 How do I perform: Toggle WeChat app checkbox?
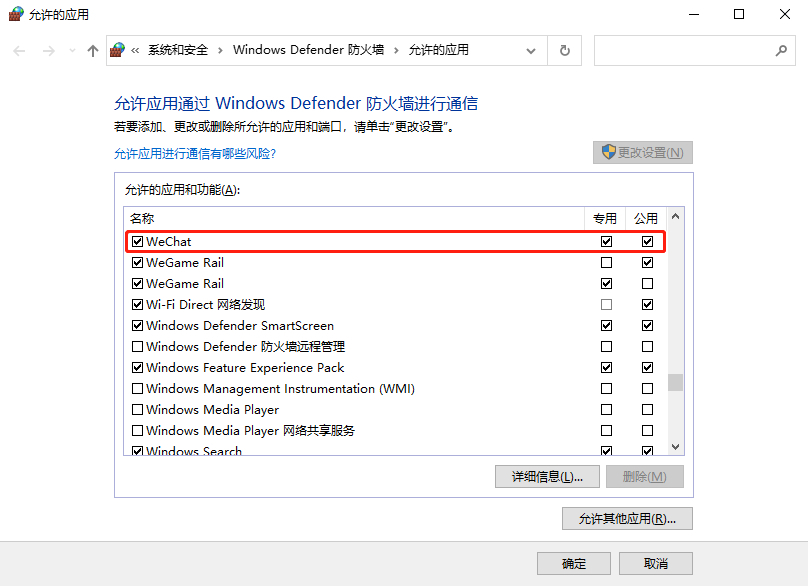pyautogui.click(x=137, y=242)
